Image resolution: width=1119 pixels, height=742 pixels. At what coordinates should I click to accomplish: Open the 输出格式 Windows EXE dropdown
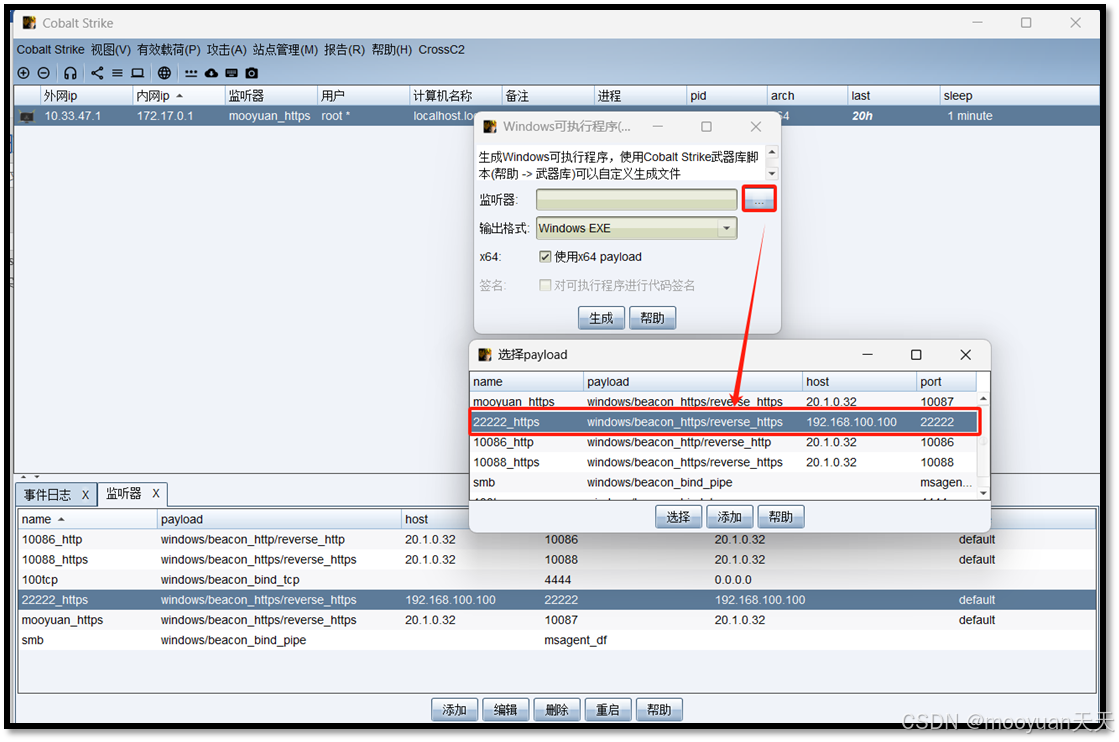pyautogui.click(x=637, y=228)
